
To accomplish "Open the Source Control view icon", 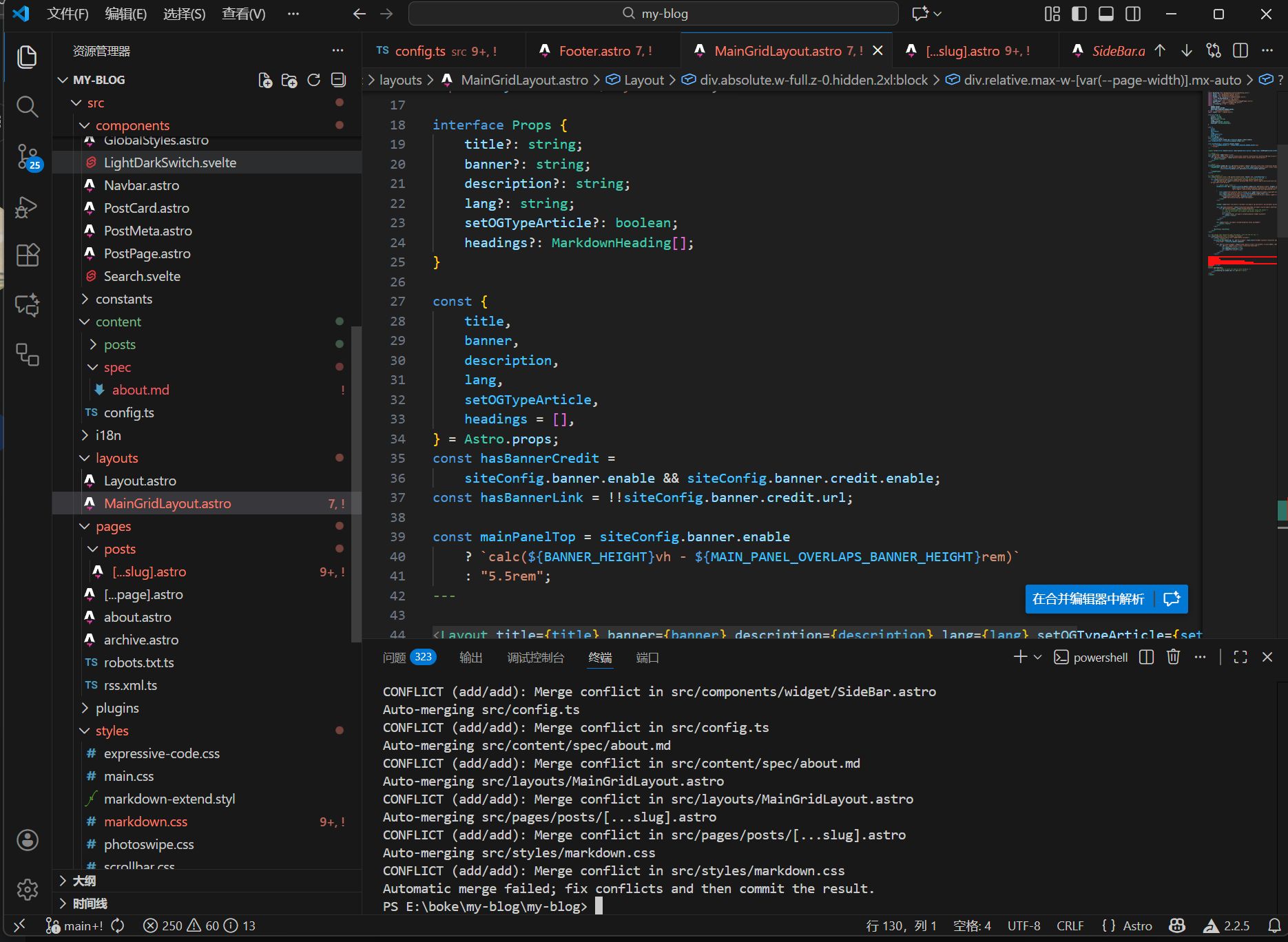I will coord(28,156).
